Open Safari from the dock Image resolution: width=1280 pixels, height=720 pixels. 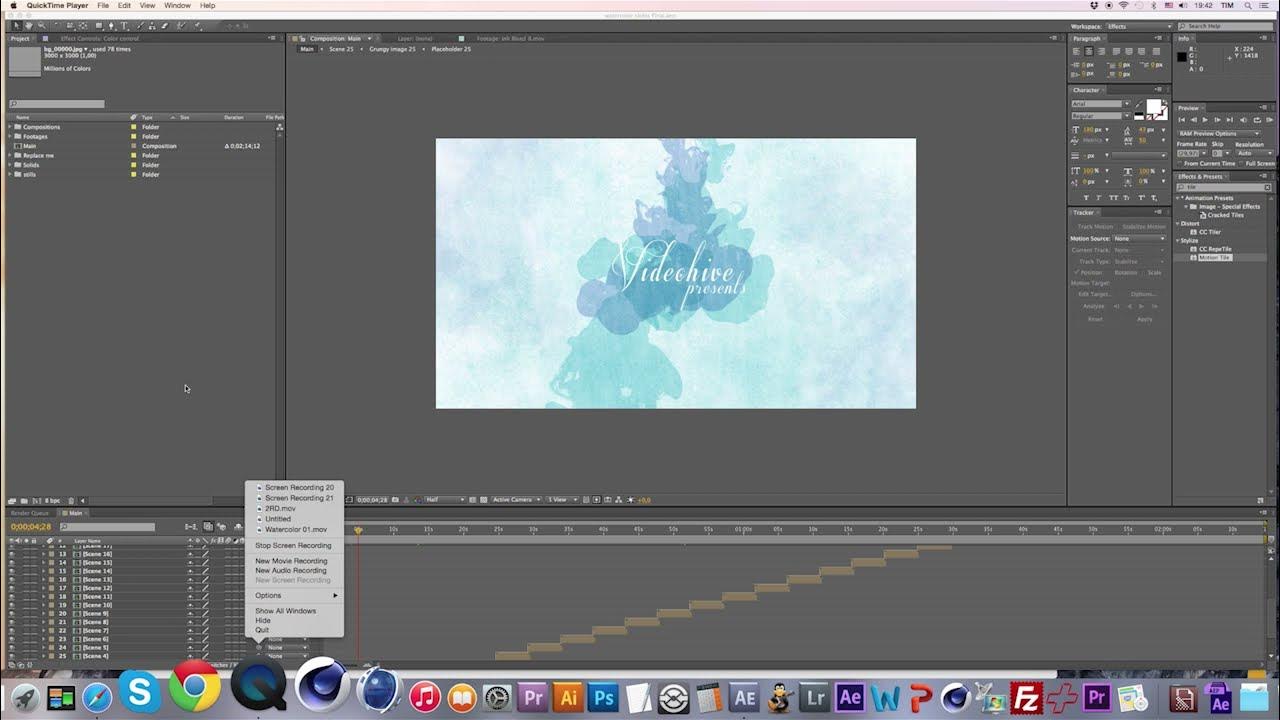coord(97,696)
